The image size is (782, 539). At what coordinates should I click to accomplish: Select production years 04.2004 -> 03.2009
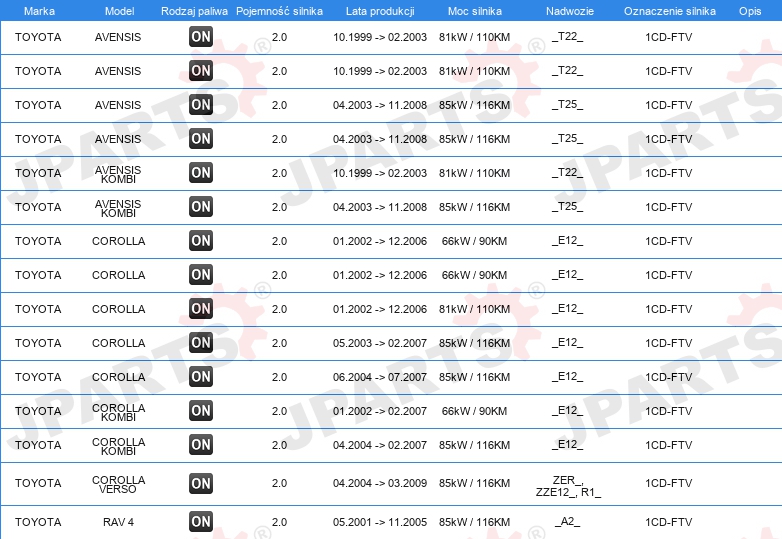(380, 483)
